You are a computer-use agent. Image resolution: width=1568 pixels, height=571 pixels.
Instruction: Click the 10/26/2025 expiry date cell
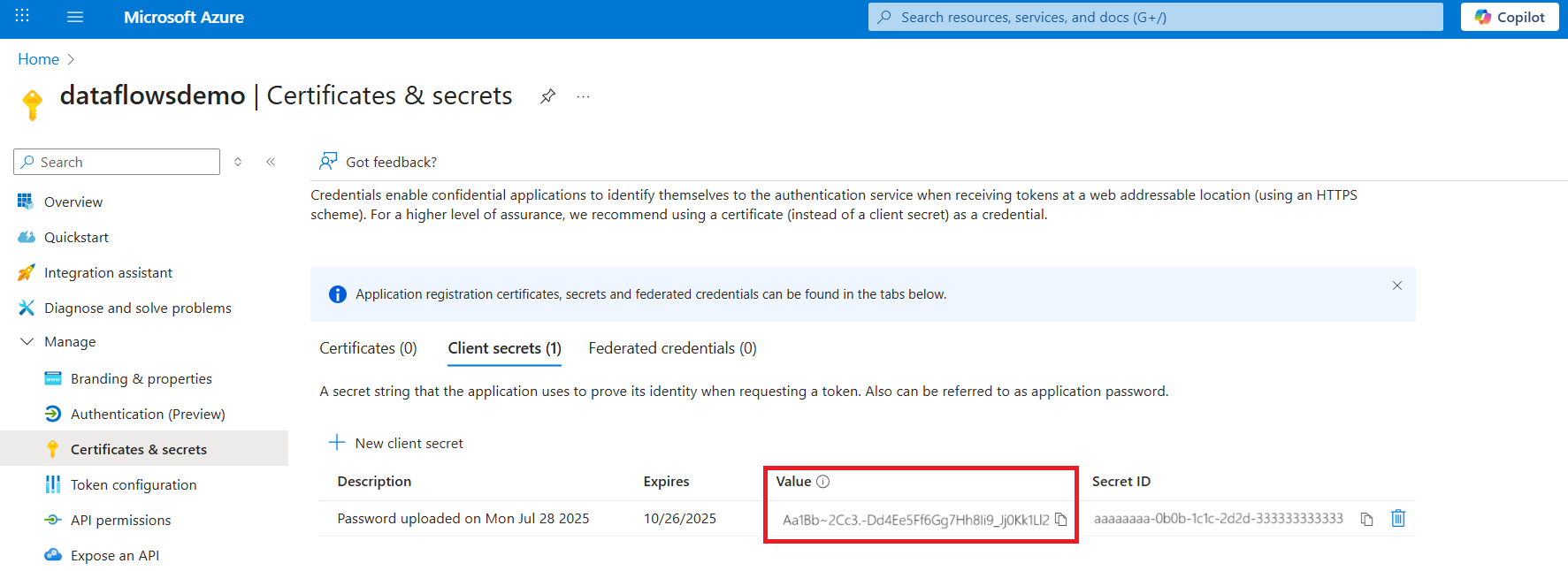pos(680,518)
